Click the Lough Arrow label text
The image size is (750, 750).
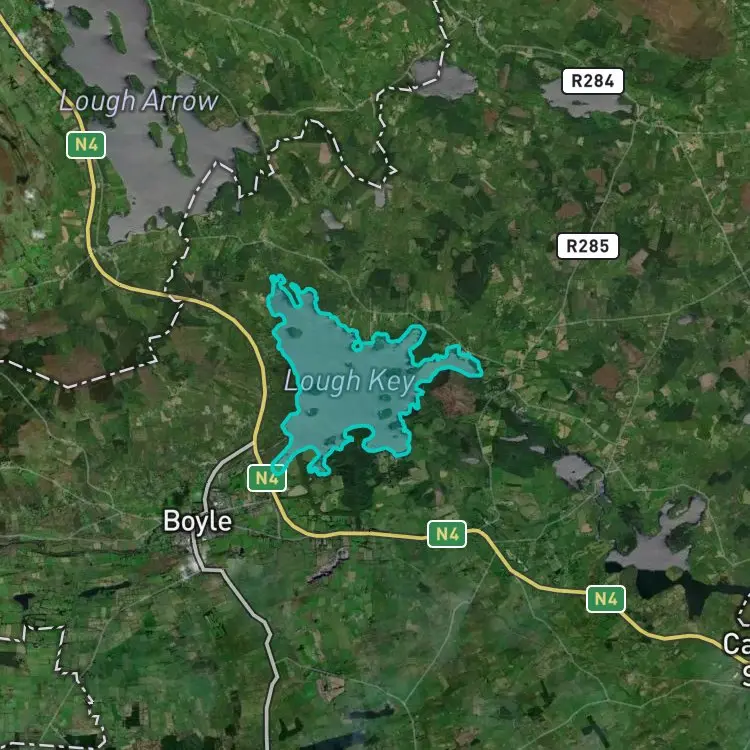tap(139, 101)
